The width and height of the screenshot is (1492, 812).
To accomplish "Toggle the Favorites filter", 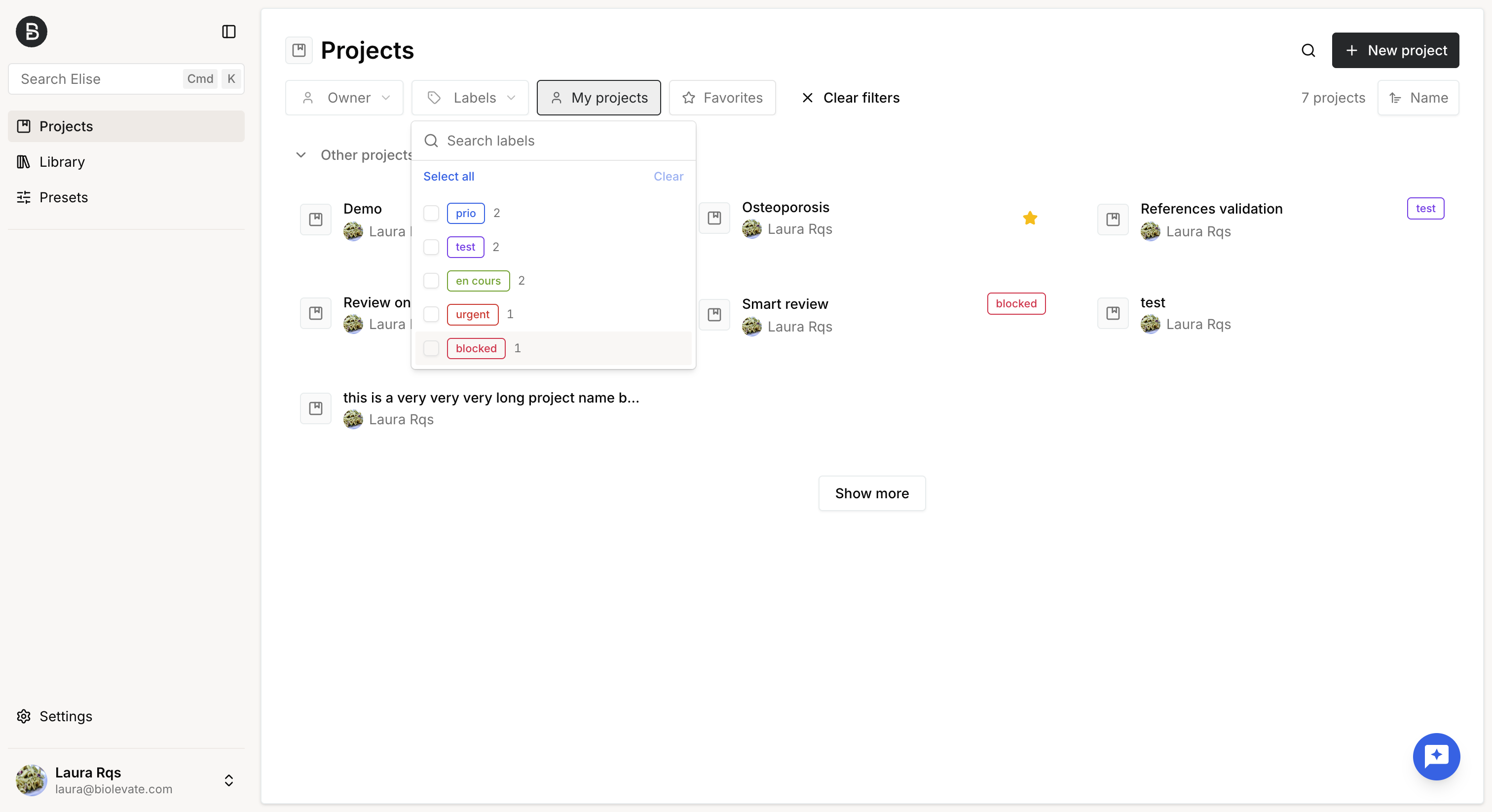I will tap(722, 98).
